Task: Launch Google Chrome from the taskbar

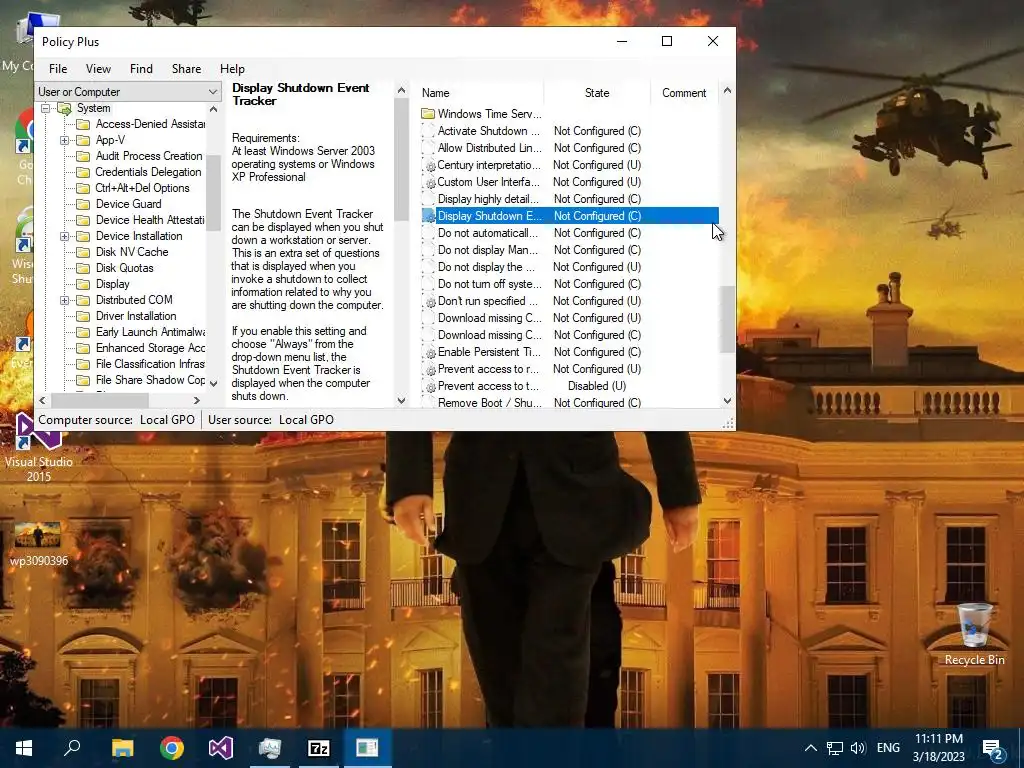Action: pyautogui.click(x=172, y=748)
